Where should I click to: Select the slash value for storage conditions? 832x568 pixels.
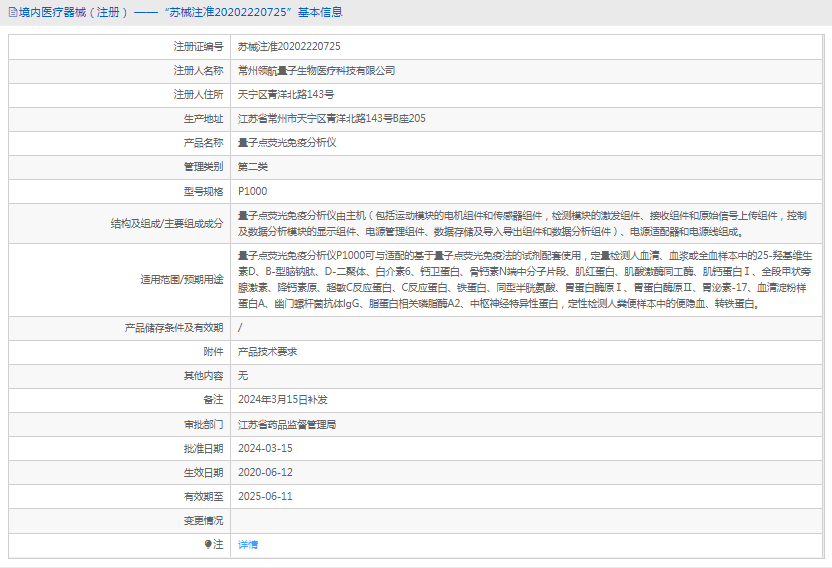pos(240,328)
